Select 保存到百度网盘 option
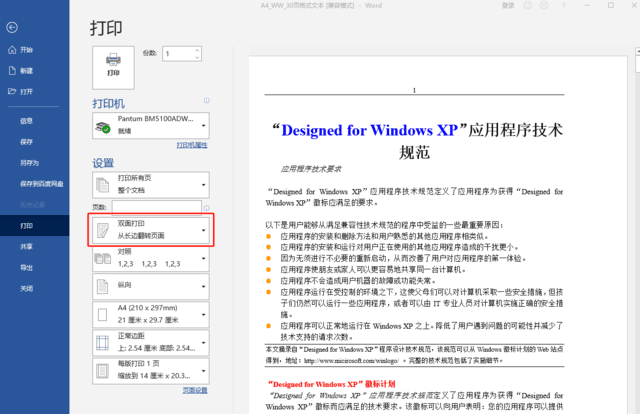 (42, 184)
